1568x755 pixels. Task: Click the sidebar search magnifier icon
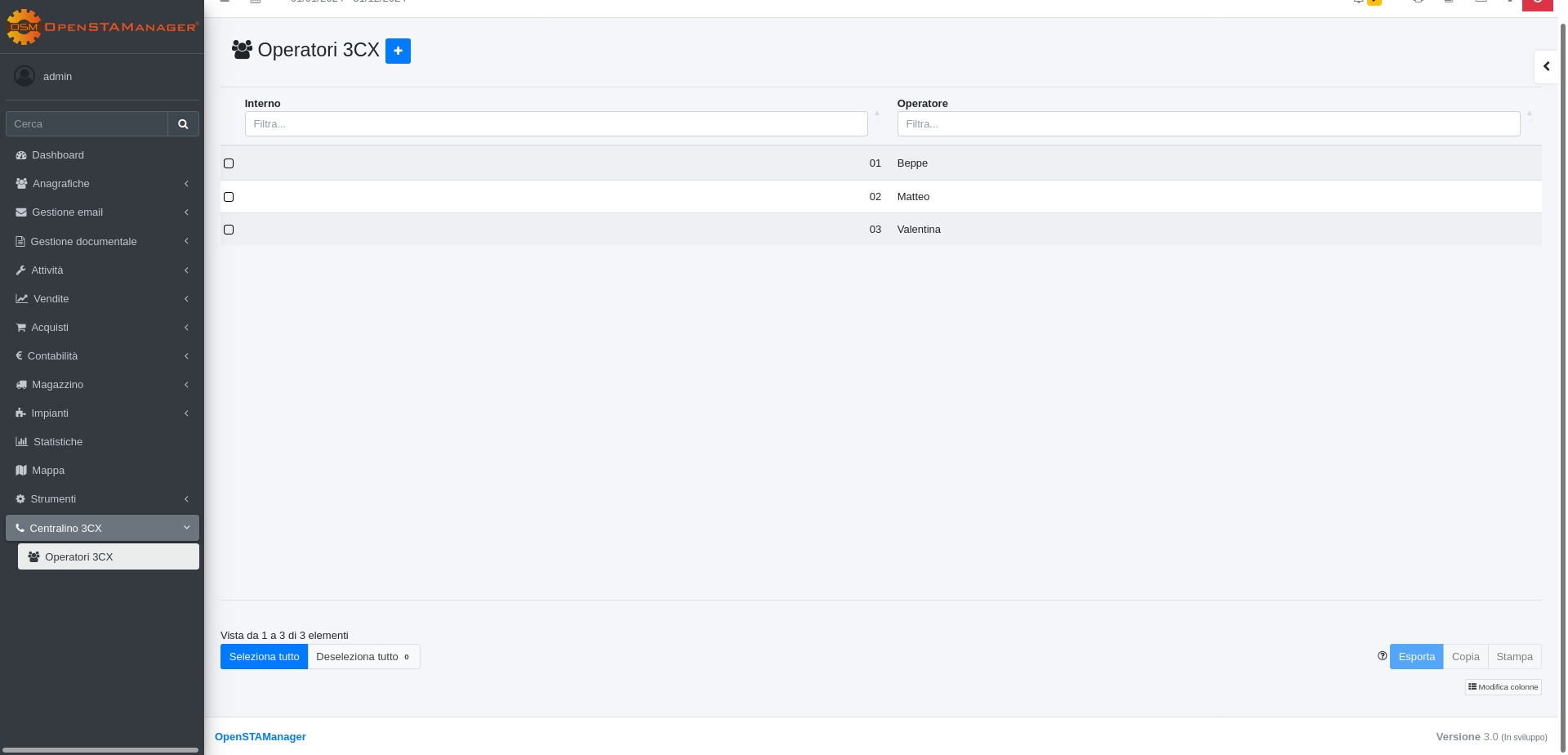click(x=183, y=124)
